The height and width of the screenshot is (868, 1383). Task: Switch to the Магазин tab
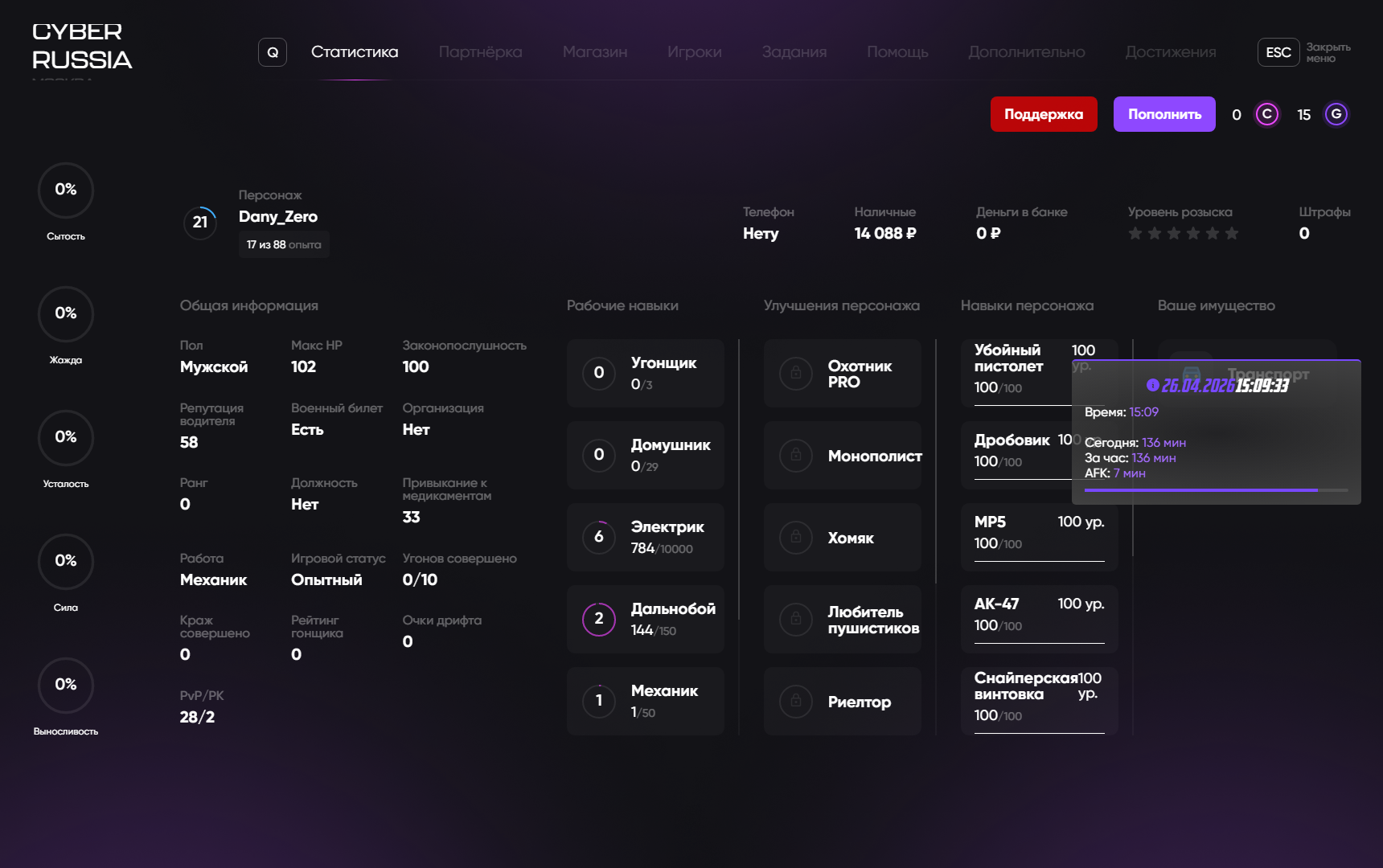click(595, 52)
